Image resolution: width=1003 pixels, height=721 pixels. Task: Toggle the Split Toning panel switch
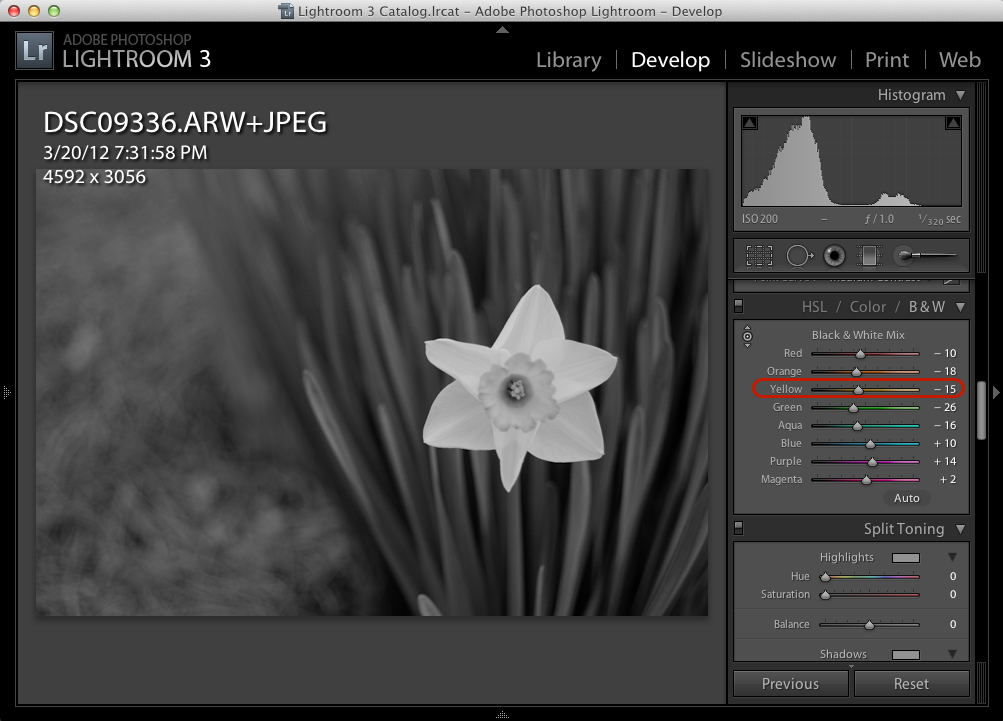click(x=739, y=528)
